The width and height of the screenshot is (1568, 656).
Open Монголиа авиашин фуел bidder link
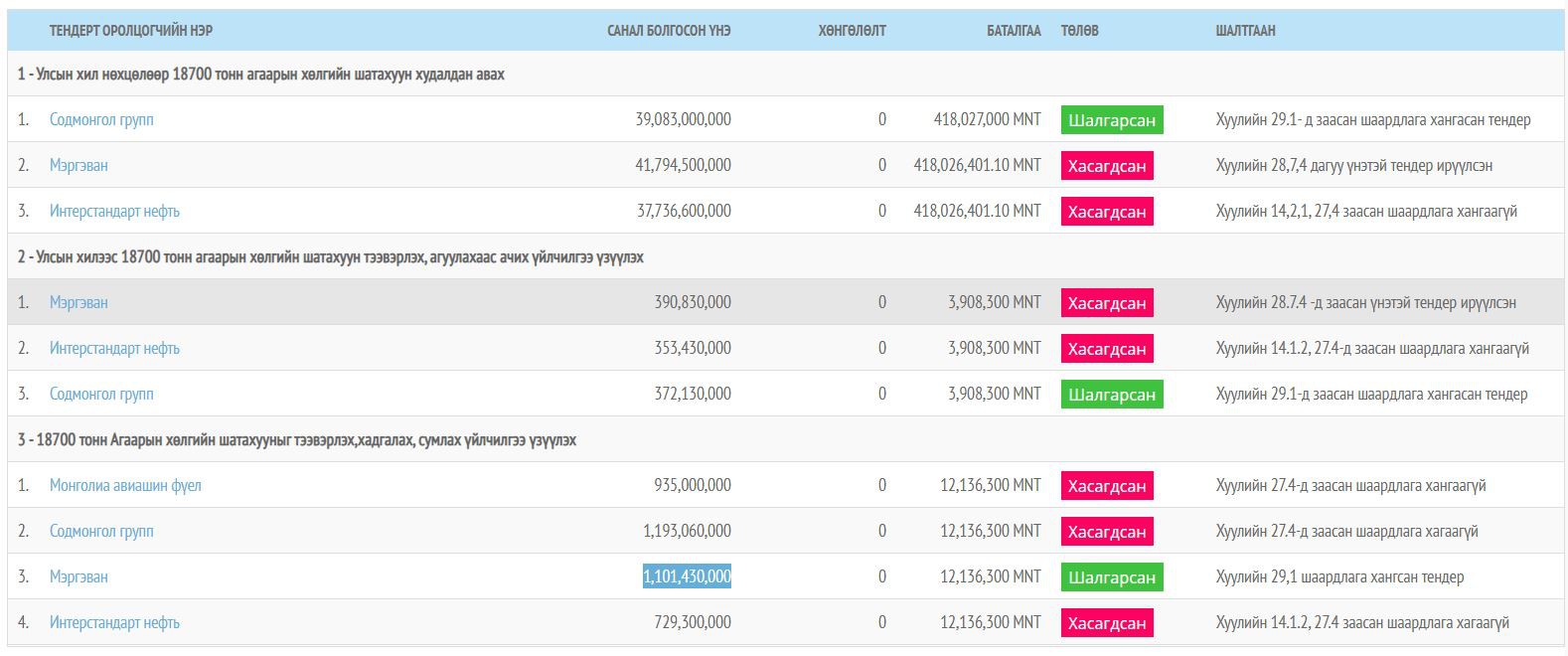125,485
